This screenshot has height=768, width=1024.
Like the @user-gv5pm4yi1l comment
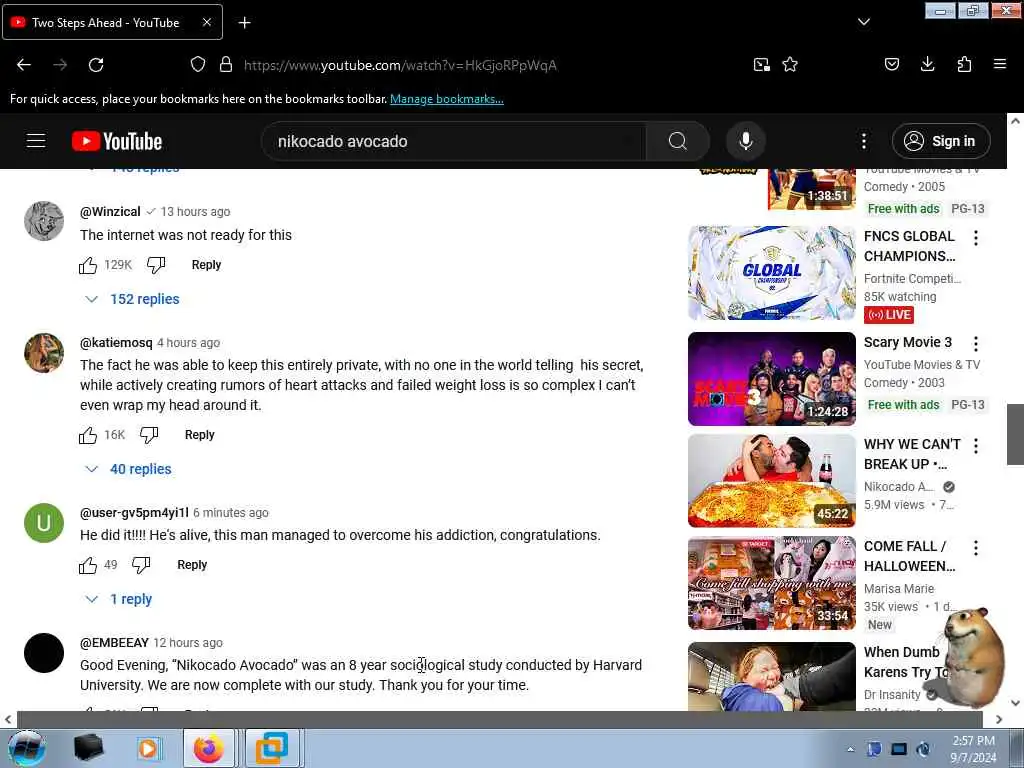[88, 565]
